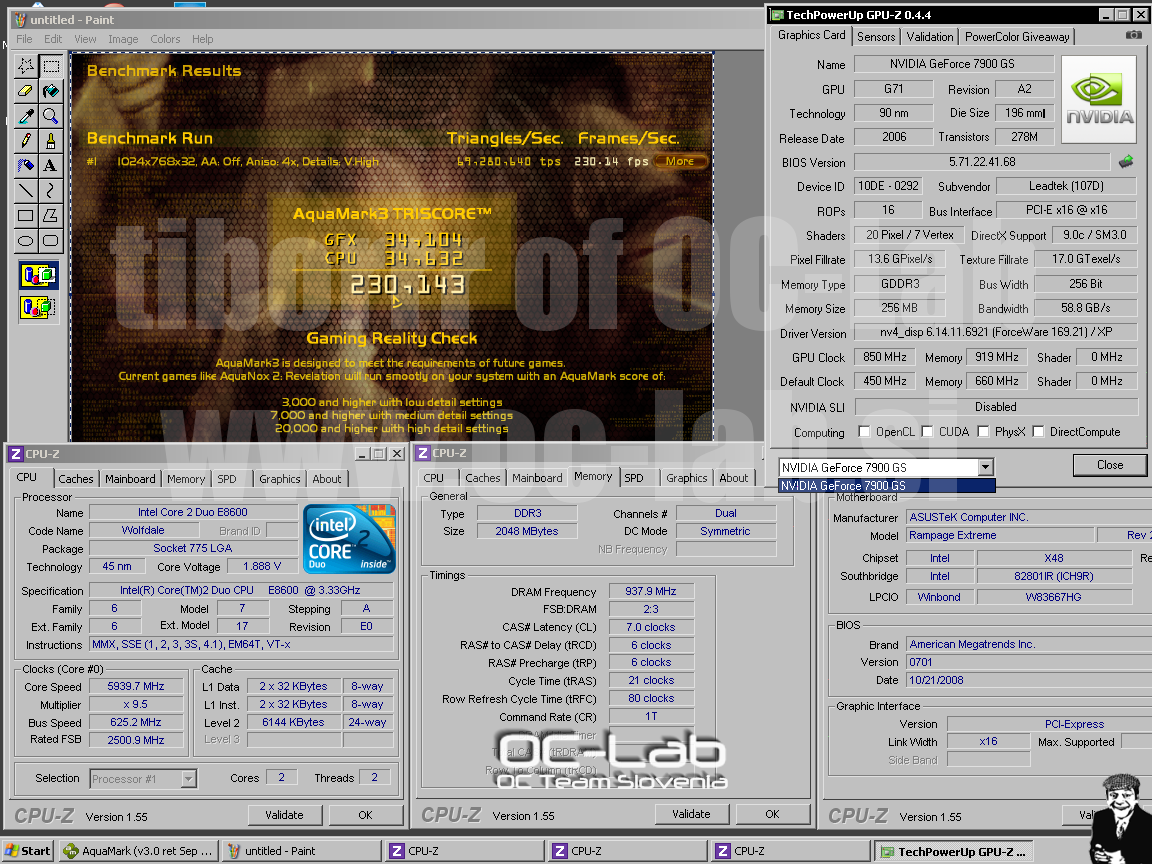Click the AquaMark taskbar button
Viewport: 1152px width, 864px height.
point(139,851)
